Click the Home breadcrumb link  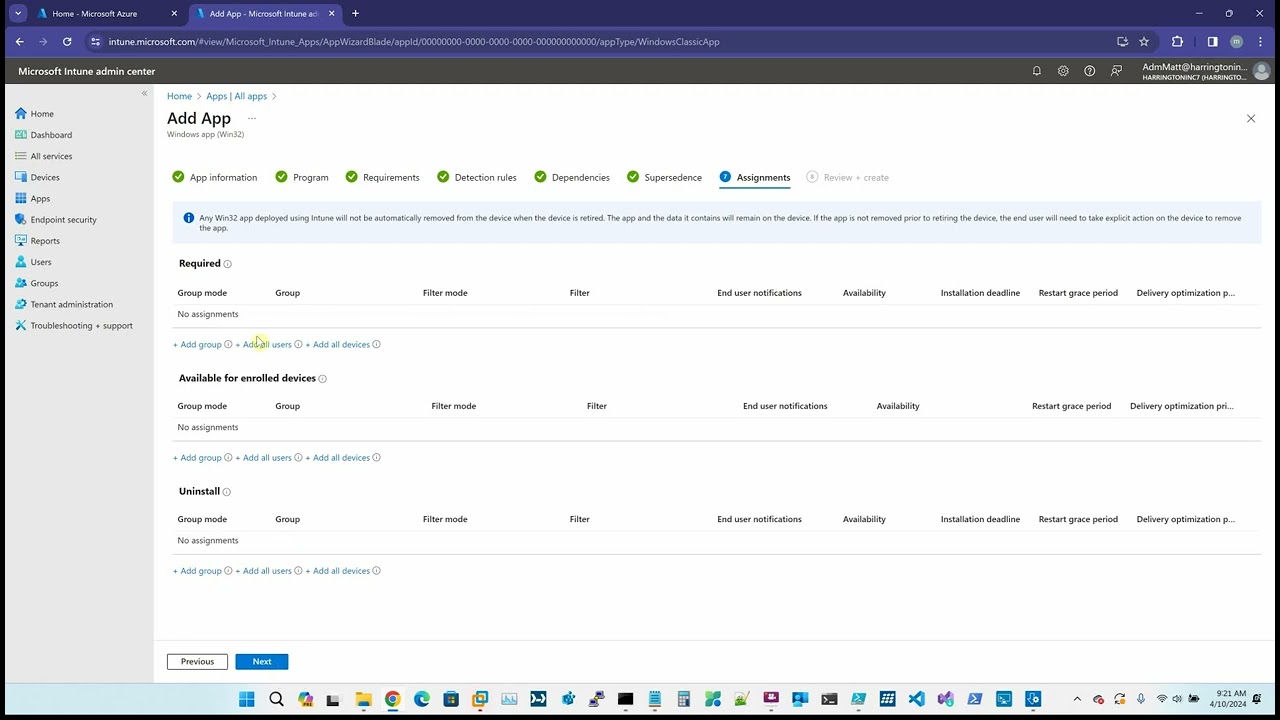(179, 96)
